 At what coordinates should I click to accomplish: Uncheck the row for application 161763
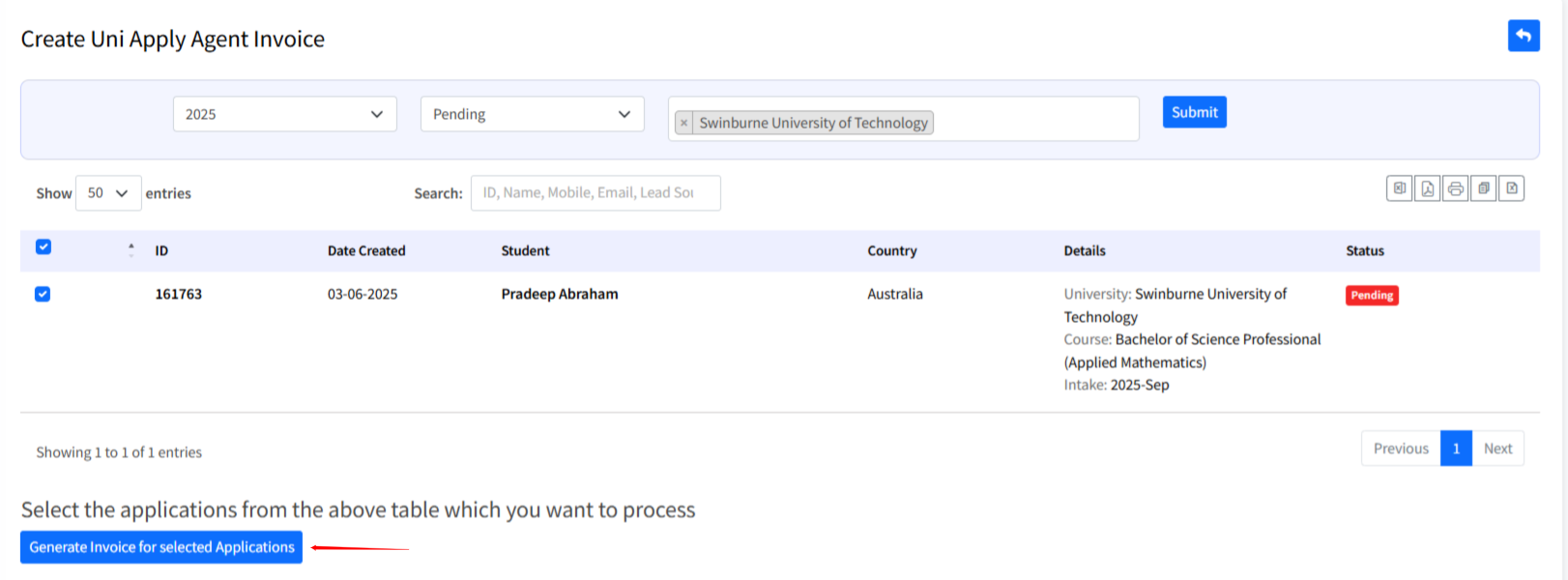tap(43, 294)
